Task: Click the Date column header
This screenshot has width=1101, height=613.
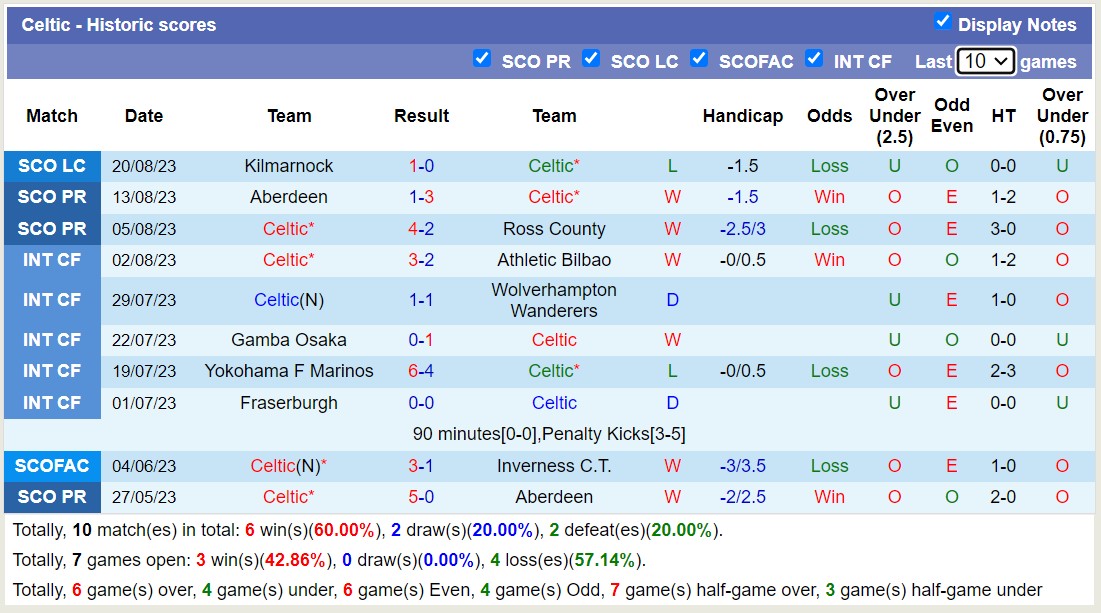Action: (x=143, y=116)
